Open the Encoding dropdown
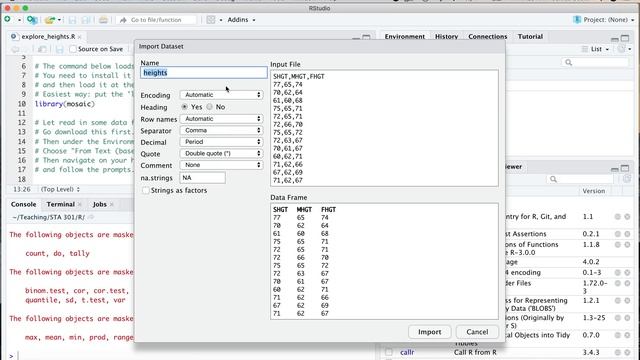 click(222, 95)
